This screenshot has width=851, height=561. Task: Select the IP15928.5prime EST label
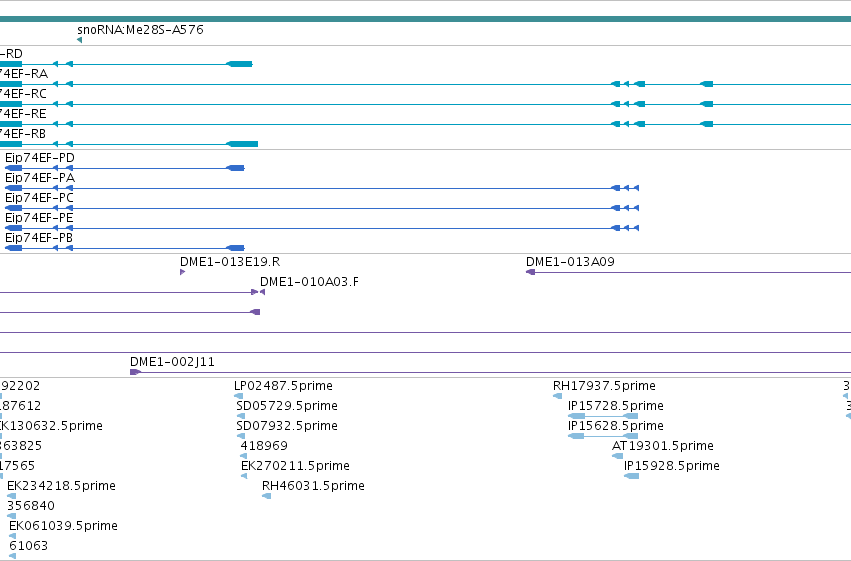point(672,466)
